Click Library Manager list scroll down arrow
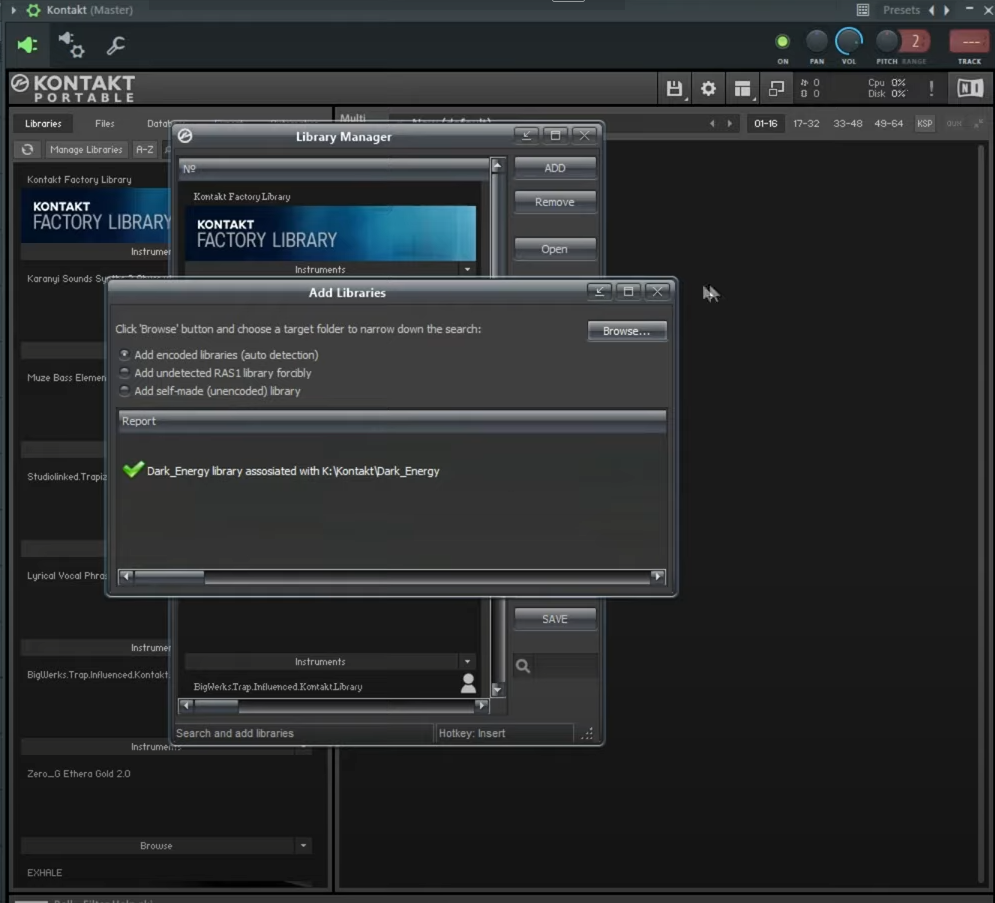This screenshot has height=903, width=995. point(497,690)
